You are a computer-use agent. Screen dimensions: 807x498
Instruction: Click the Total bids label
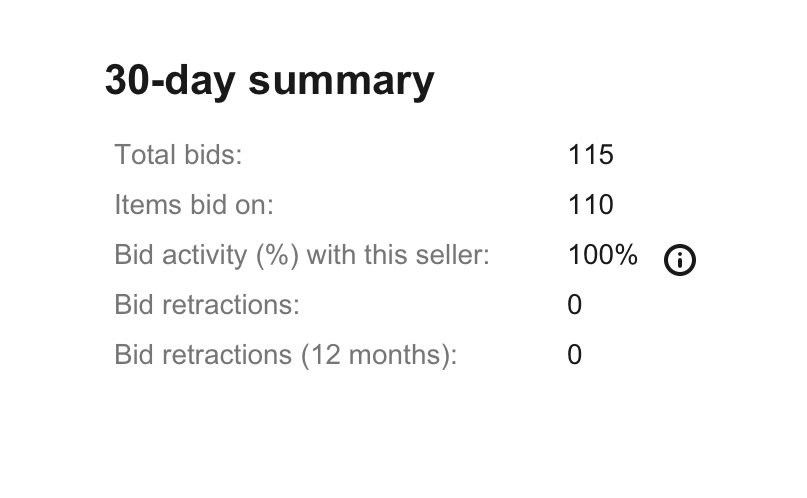(x=178, y=154)
